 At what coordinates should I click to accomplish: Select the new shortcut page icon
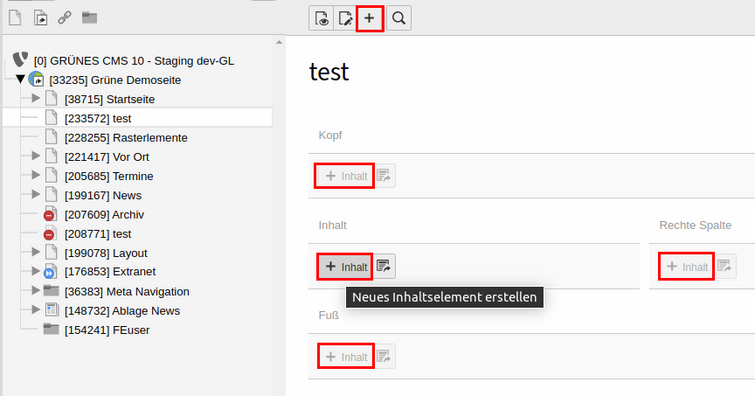coord(40,18)
